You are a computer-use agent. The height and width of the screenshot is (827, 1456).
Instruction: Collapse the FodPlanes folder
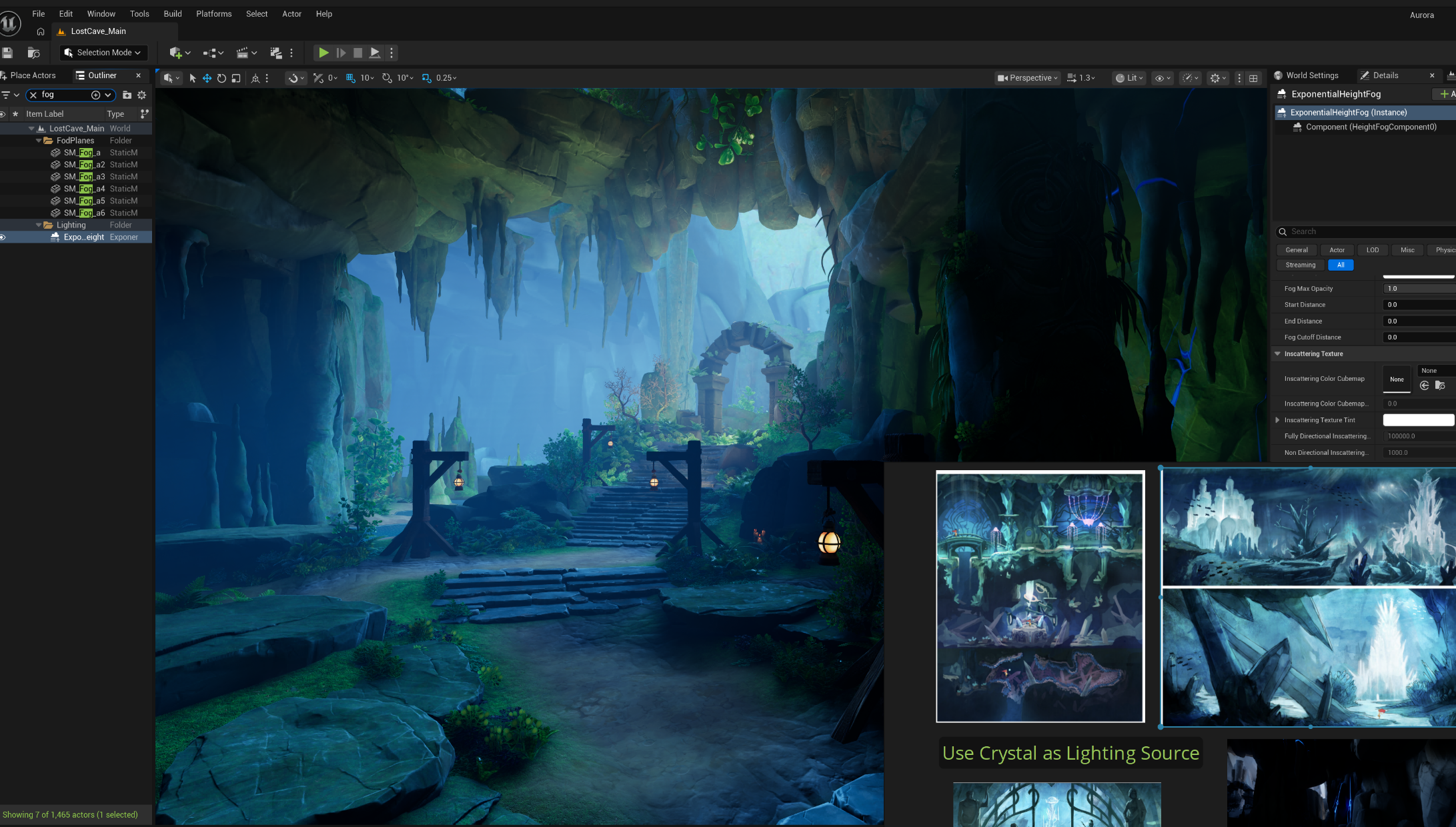39,141
